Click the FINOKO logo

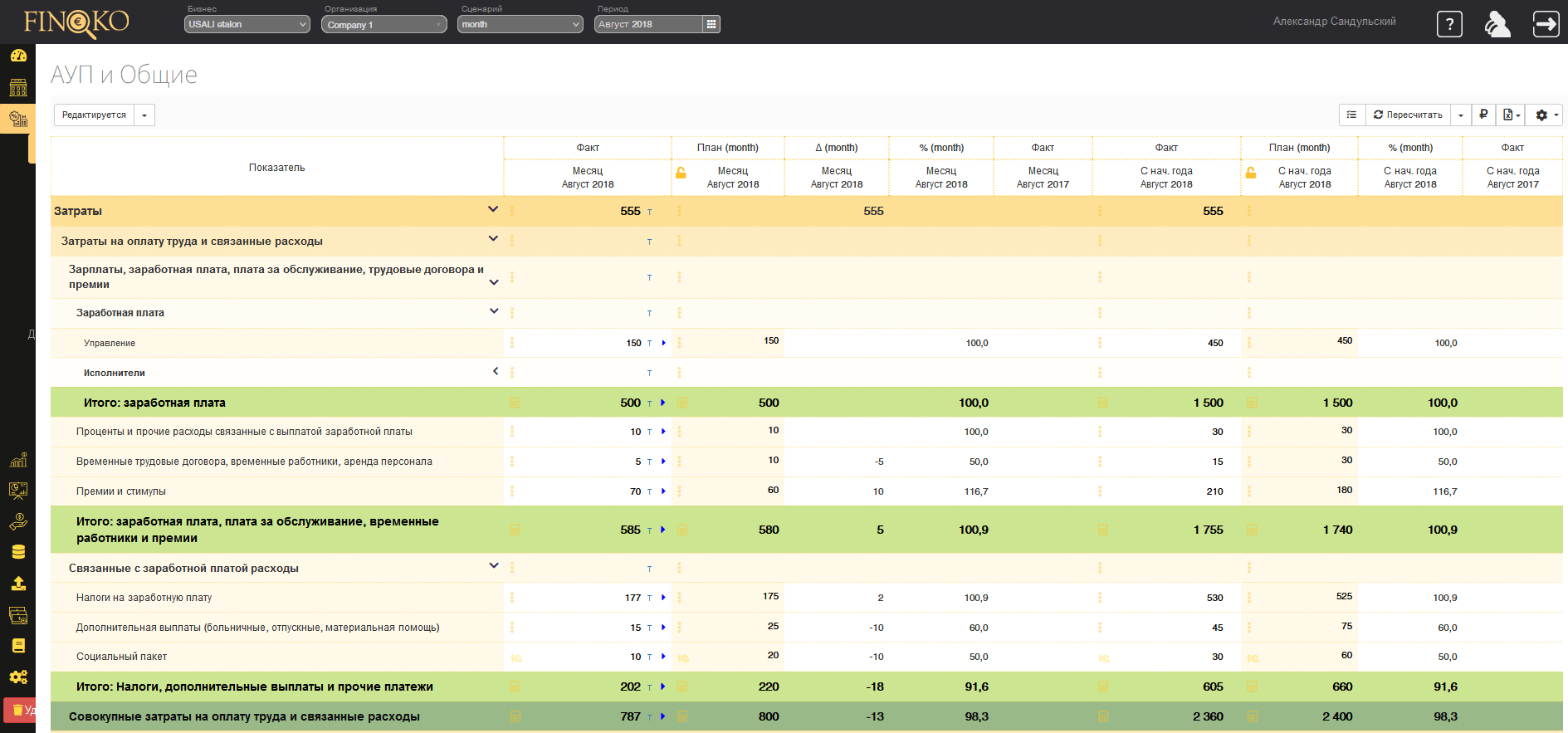tap(76, 22)
